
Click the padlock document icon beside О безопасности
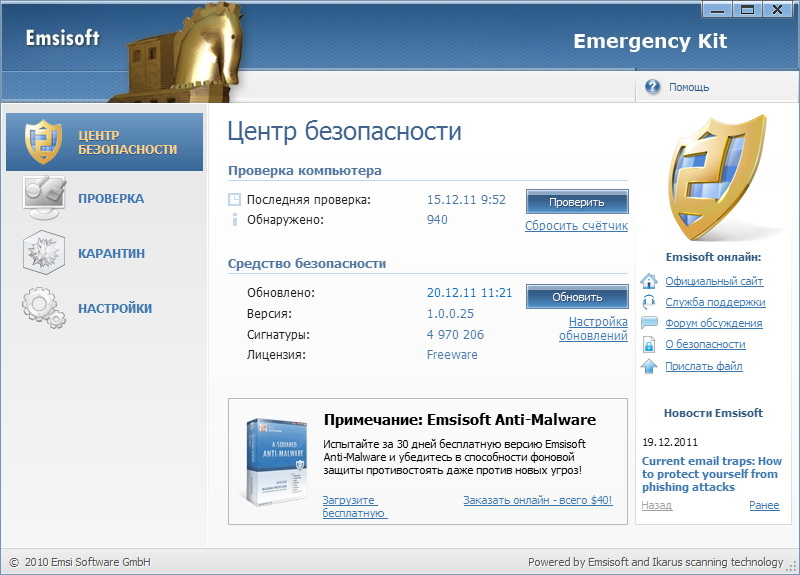[x=649, y=344]
